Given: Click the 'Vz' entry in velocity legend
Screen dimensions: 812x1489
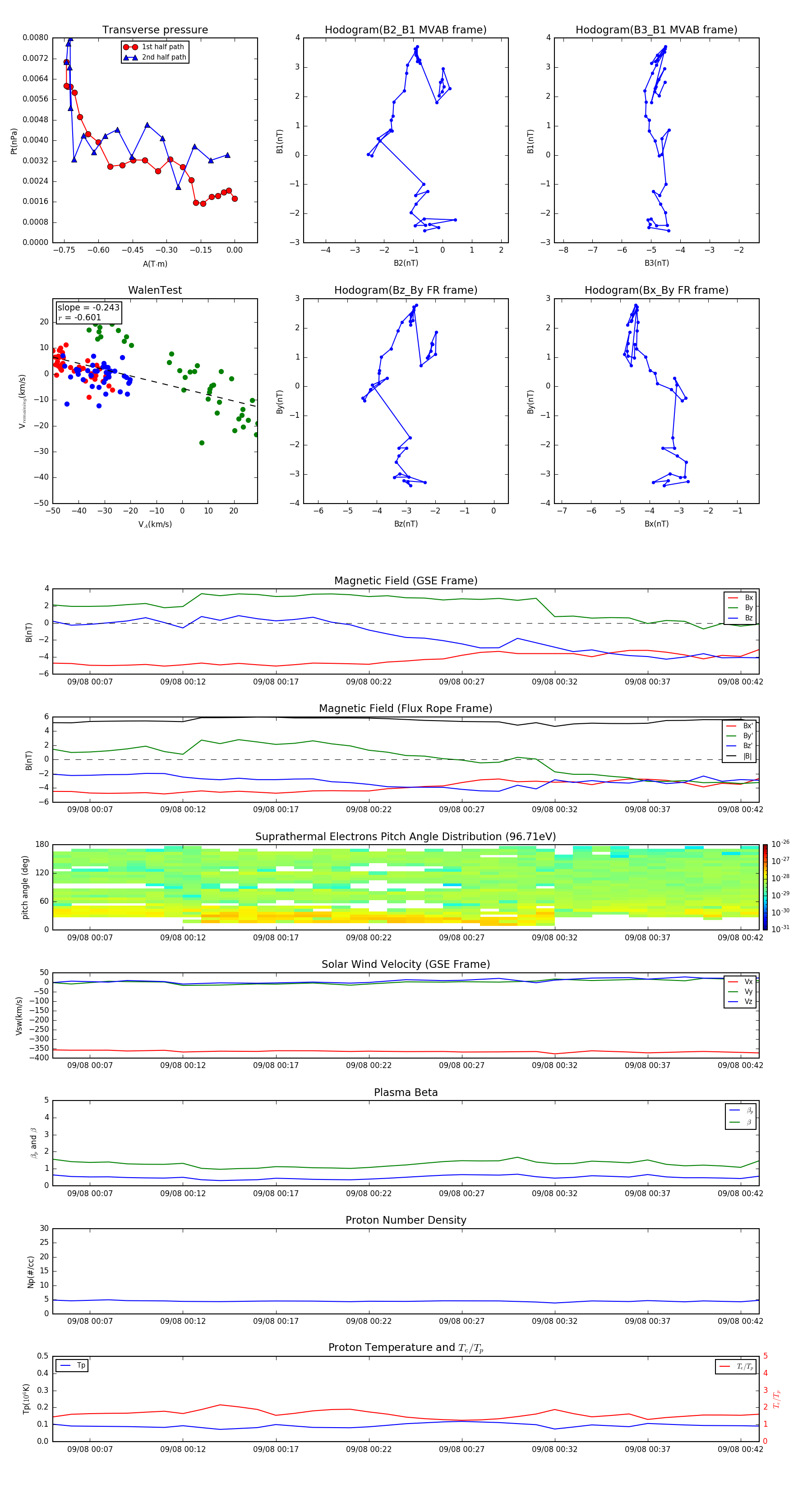Looking at the screenshot, I should click(740, 1002).
